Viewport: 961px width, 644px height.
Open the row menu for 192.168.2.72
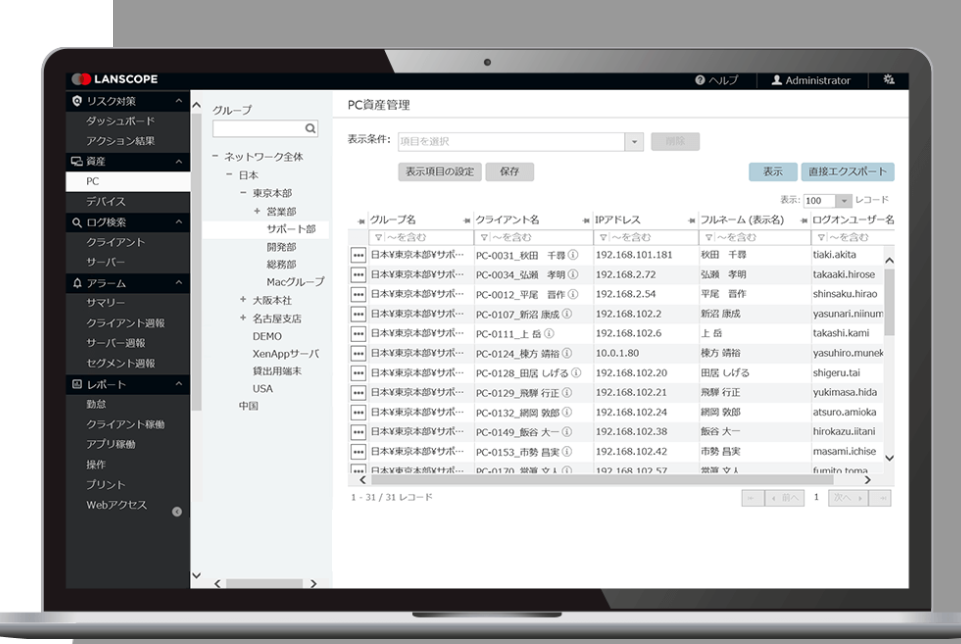click(358, 274)
